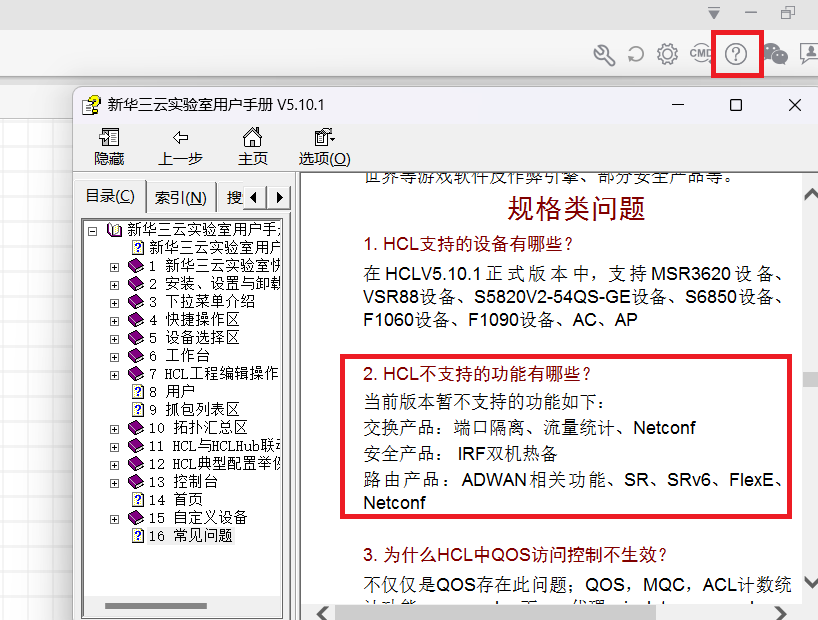This screenshot has height=620, width=818.
Task: Click the CMD console icon in HCL toolbar
Action: pyautogui.click(x=700, y=53)
